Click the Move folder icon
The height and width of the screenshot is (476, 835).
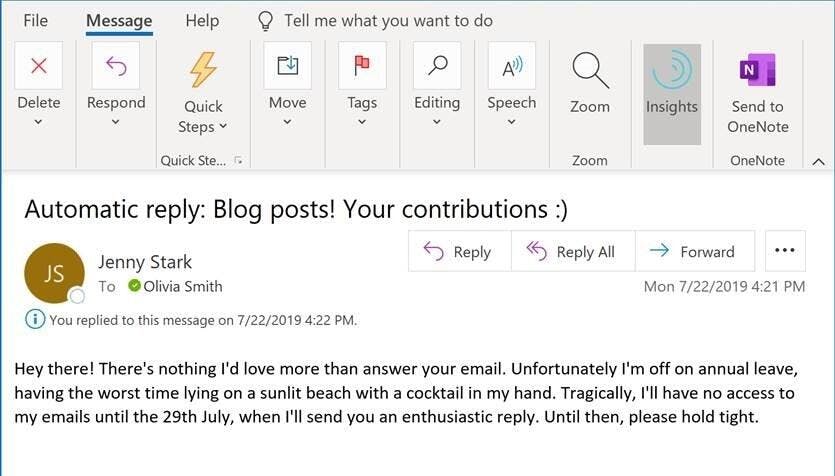pos(287,66)
